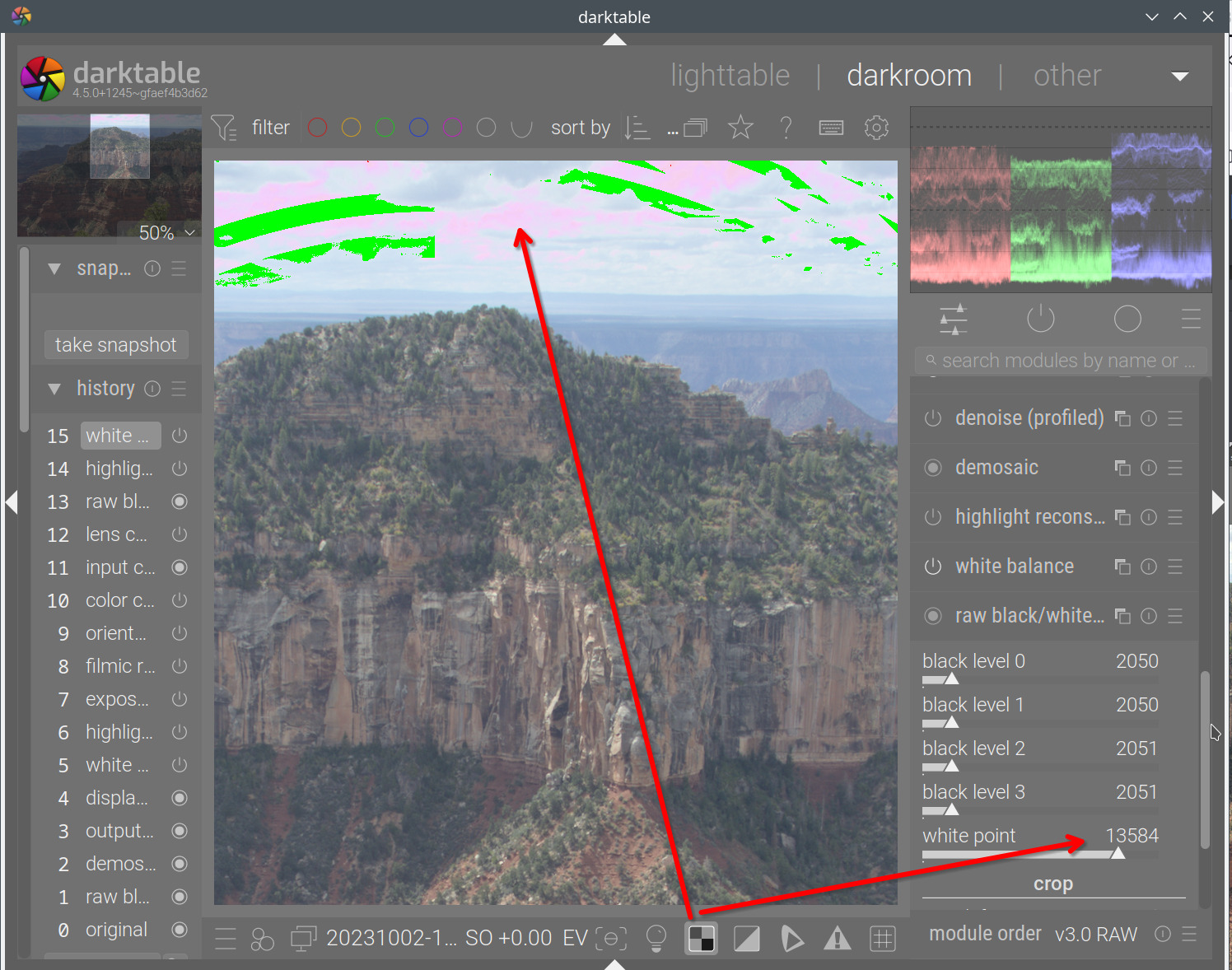The height and width of the screenshot is (970, 1232).
Task: Collapse the history panel
Action: 54,388
